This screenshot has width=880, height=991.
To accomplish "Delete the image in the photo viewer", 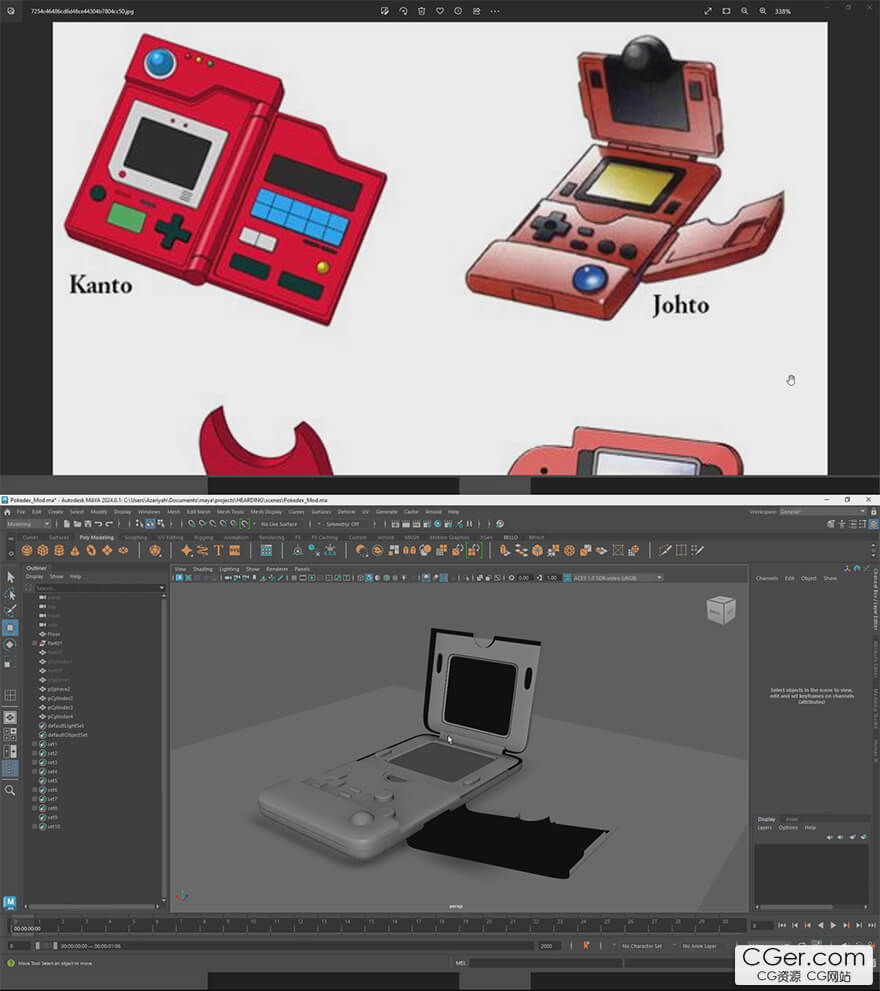I will 421,11.
